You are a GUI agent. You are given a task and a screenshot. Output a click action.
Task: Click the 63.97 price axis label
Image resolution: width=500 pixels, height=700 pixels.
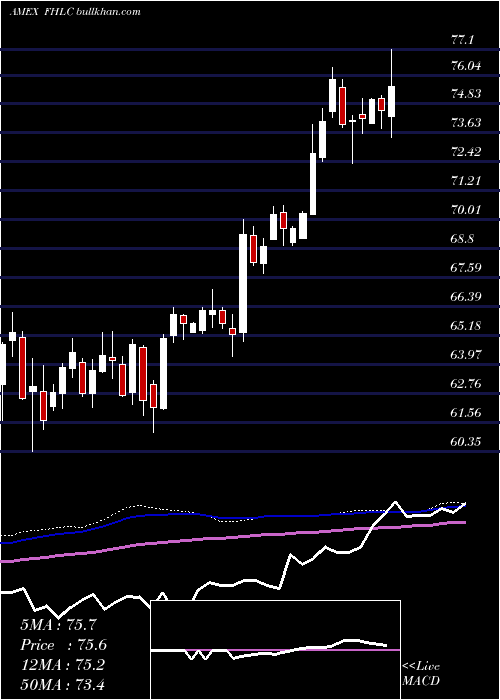pos(466,354)
